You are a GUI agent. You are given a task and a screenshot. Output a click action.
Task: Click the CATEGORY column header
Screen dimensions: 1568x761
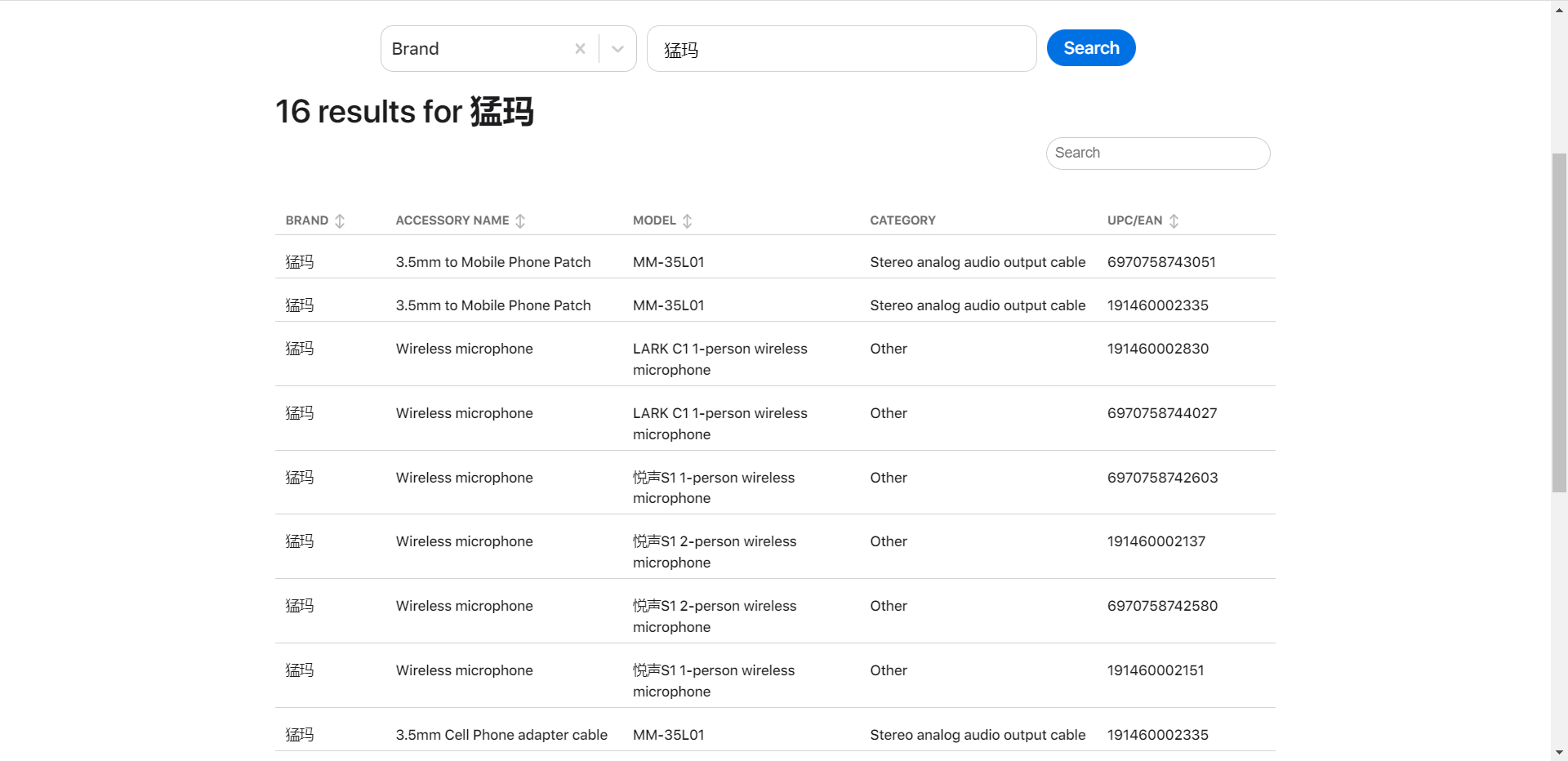coord(902,220)
